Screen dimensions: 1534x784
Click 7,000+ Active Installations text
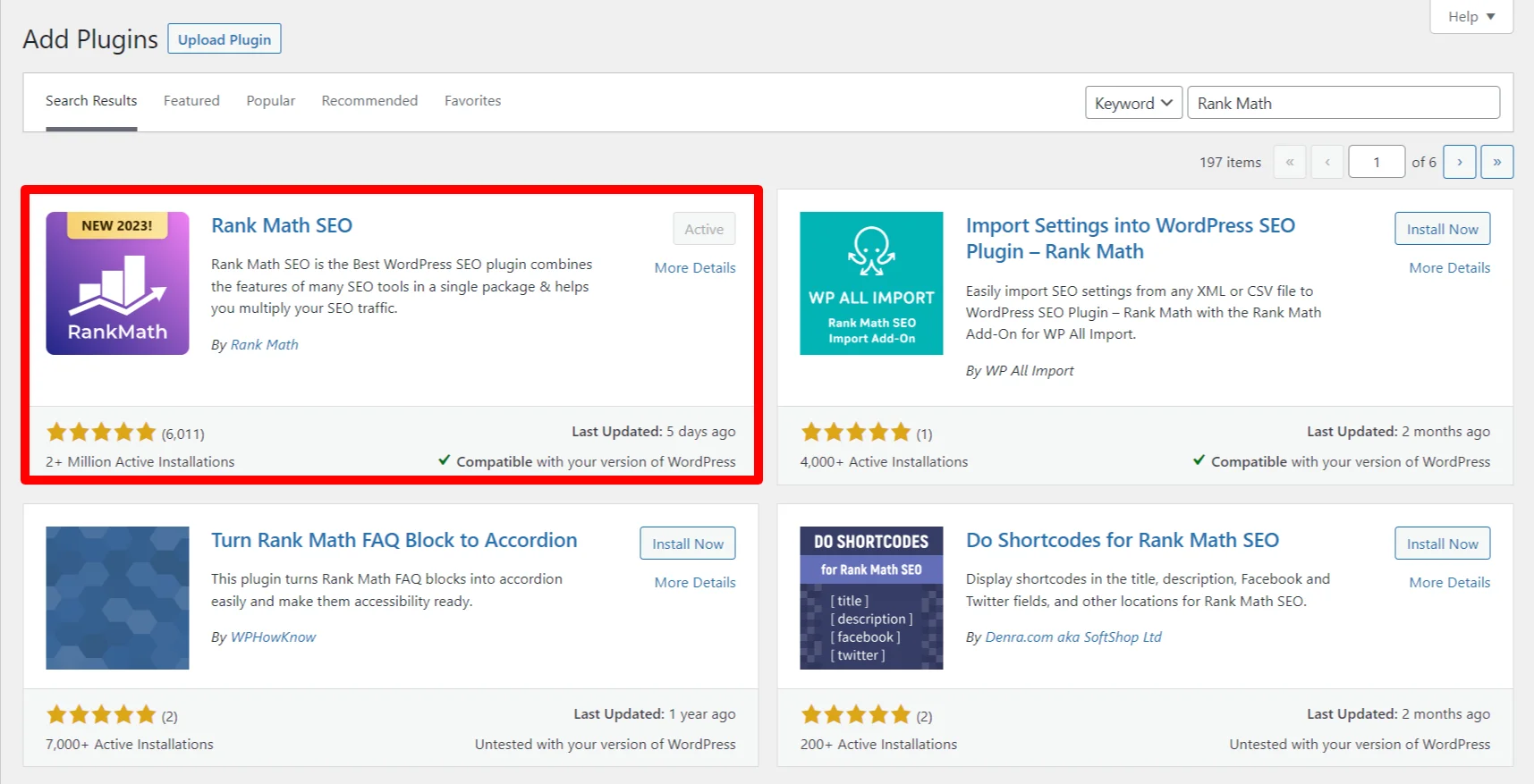130,744
